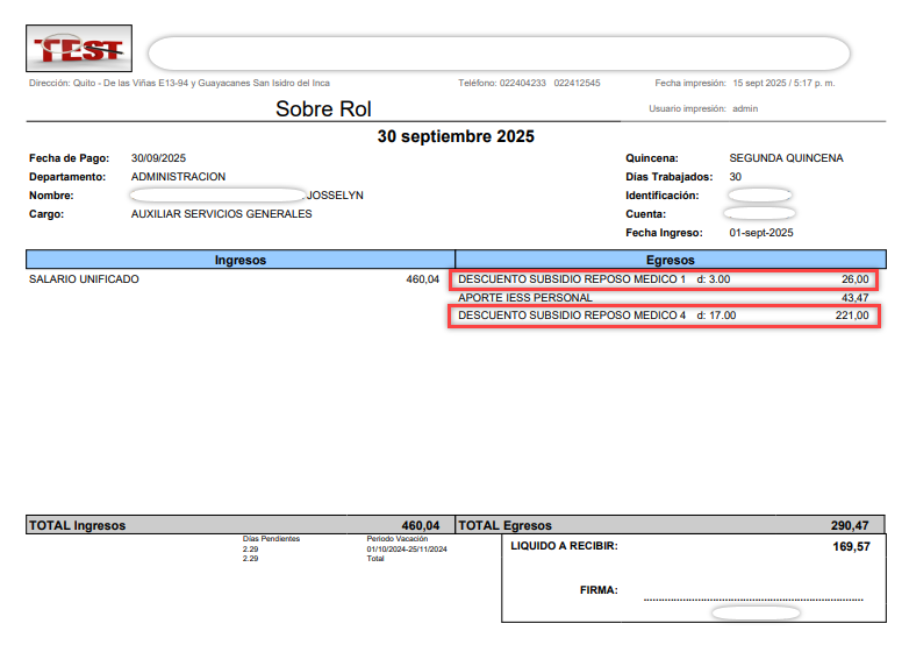This screenshot has height=652, width=912.
Task: Click the TOTAL Ingresos amount 460,04
Action: (421, 526)
